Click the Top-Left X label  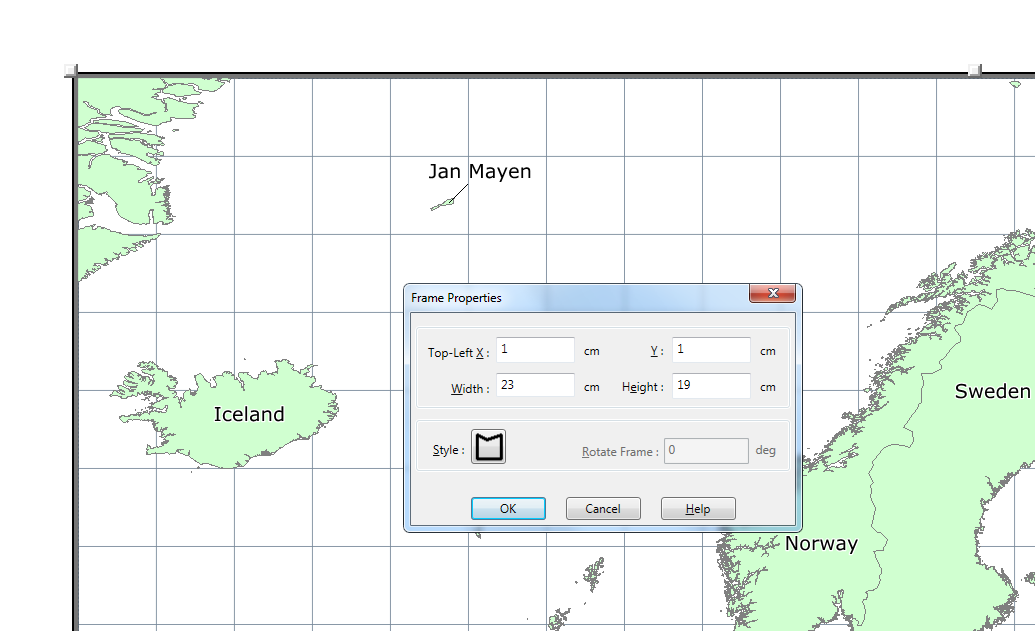458,352
